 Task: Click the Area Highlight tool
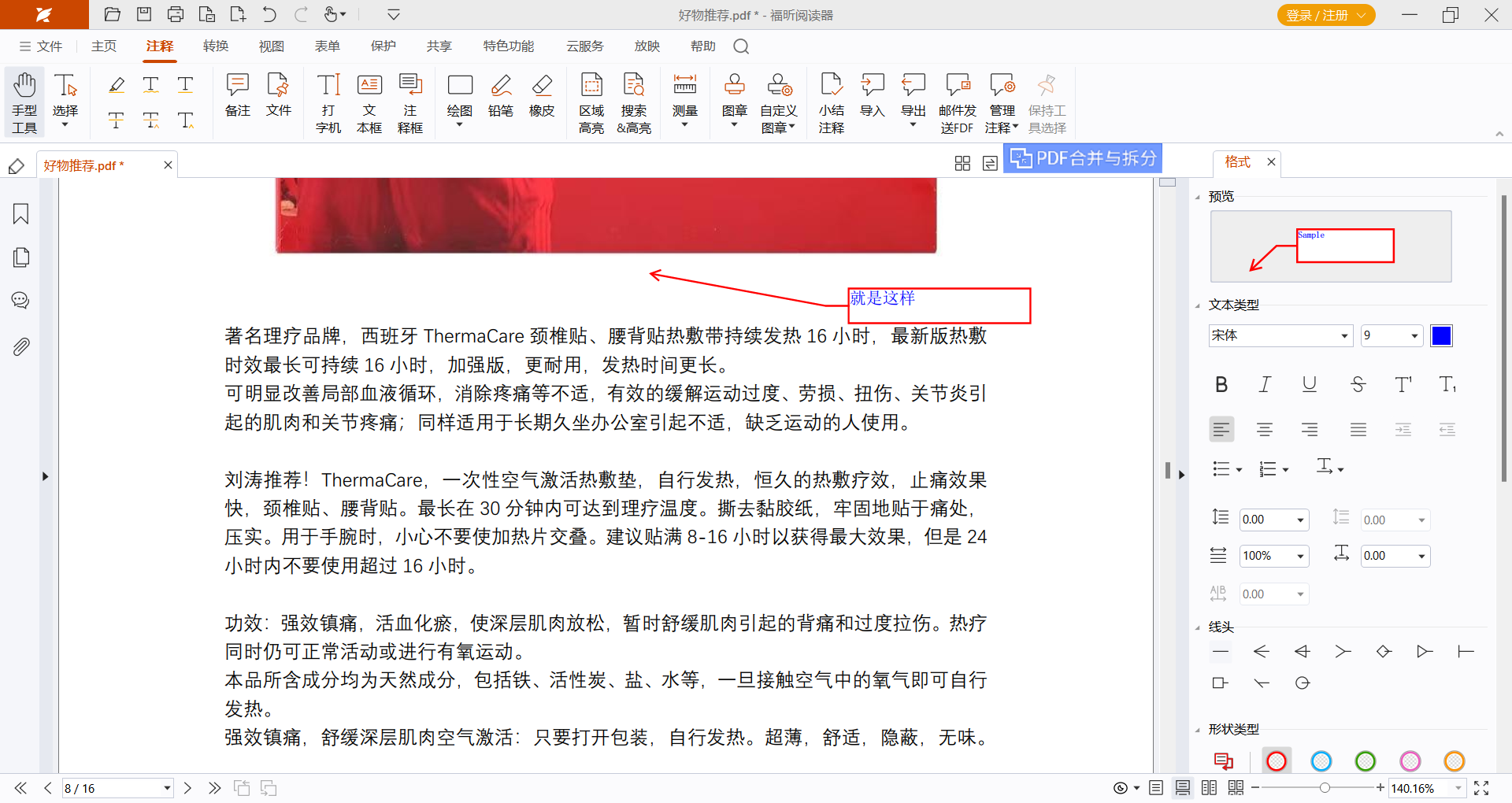point(591,103)
